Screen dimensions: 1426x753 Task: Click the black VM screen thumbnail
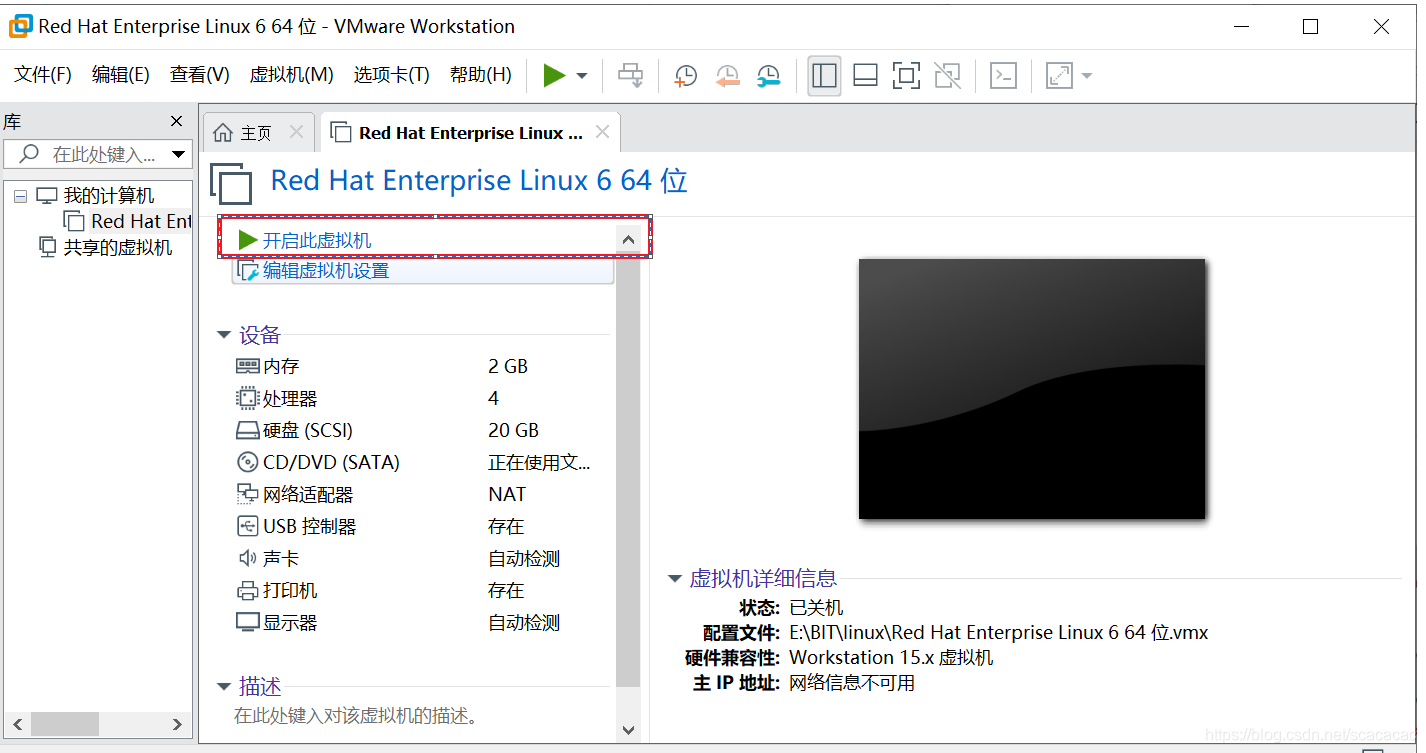[1031, 389]
